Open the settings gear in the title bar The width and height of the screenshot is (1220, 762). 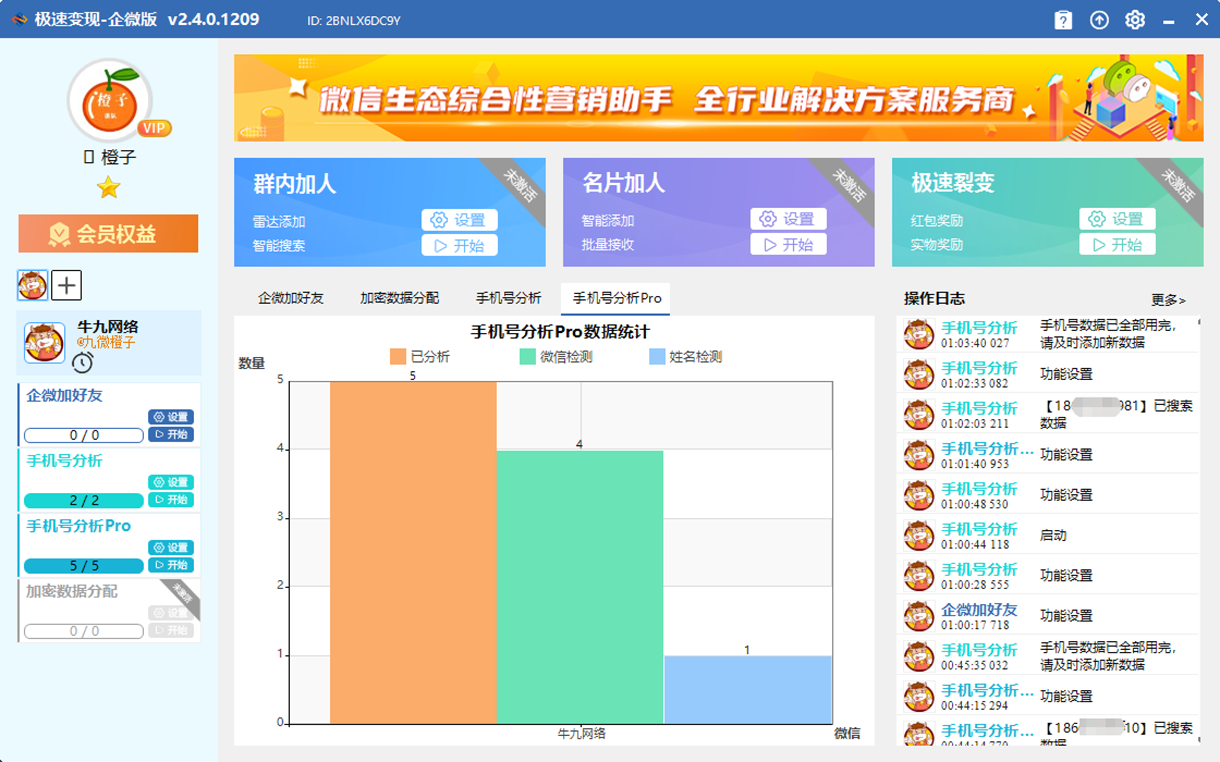pyautogui.click(x=1135, y=18)
